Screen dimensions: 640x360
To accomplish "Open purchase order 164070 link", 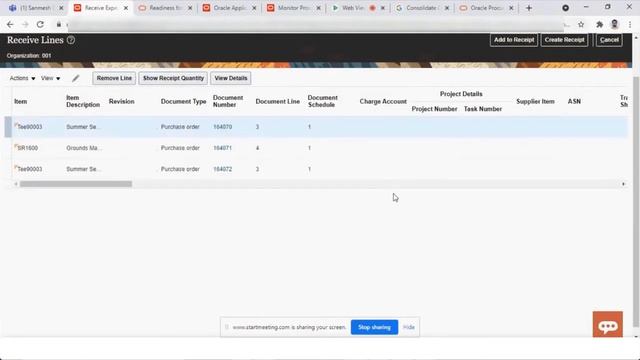I will [222, 127].
